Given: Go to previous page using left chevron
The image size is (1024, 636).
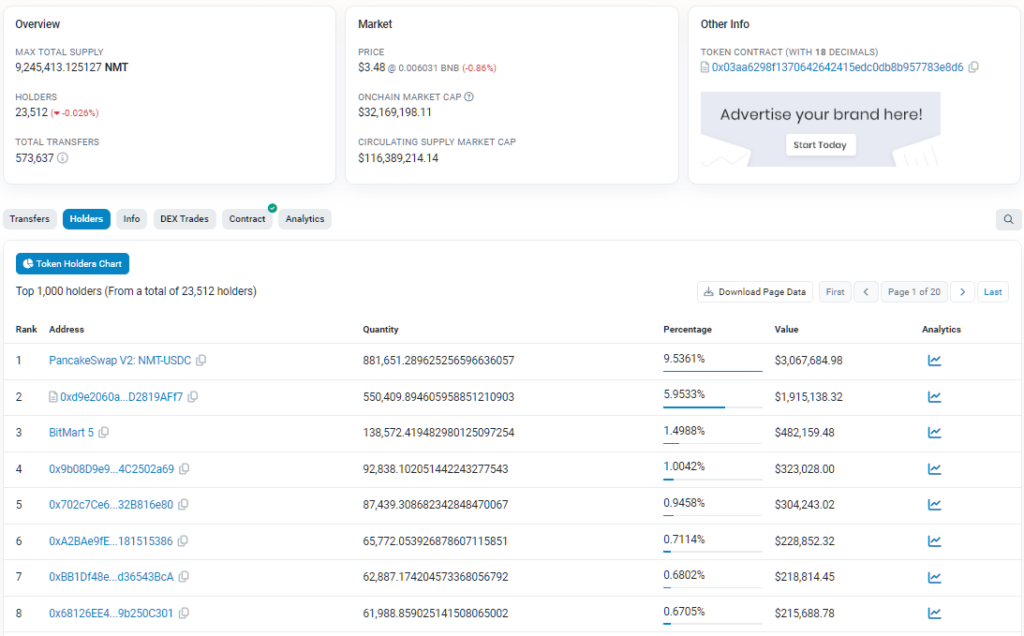Looking at the screenshot, I should pos(865,292).
